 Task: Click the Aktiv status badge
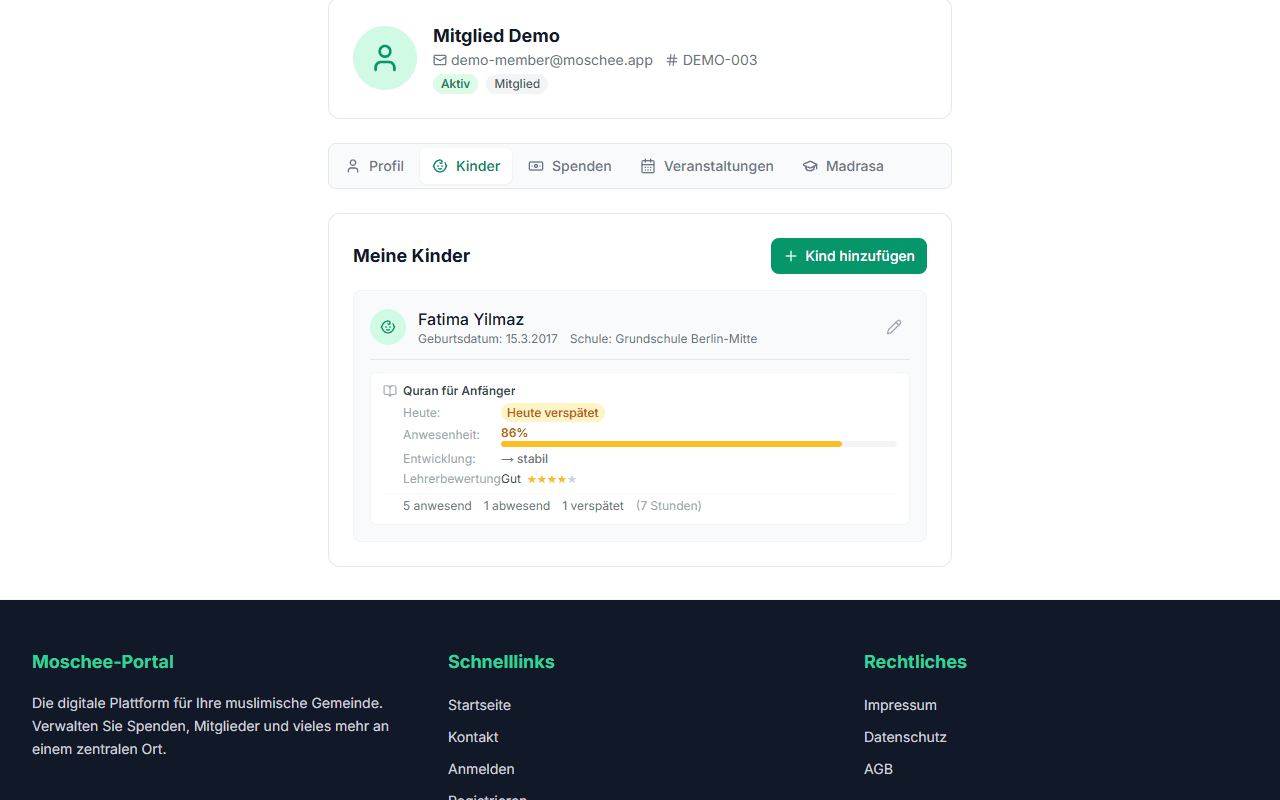[455, 84]
